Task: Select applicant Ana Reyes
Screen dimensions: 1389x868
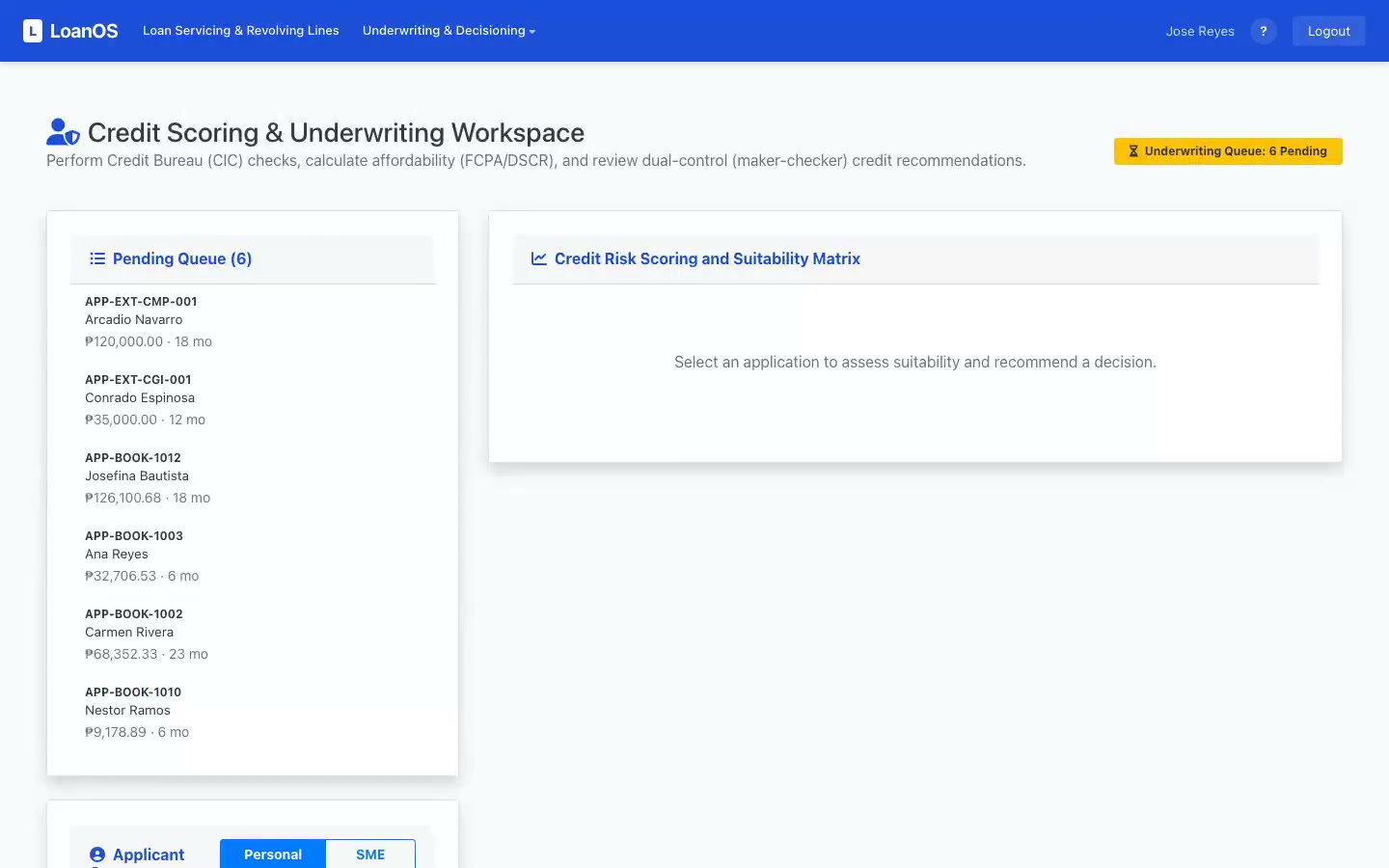Action: (x=117, y=555)
